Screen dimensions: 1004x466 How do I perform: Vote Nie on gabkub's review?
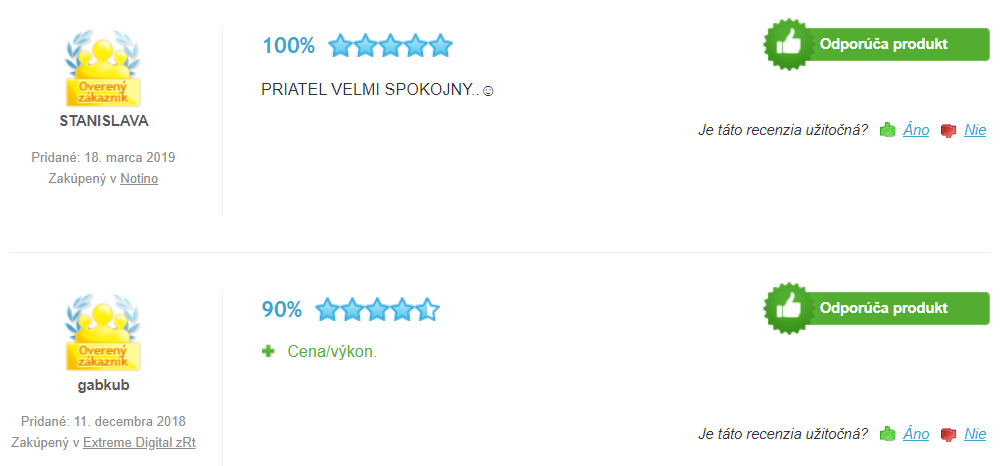(x=975, y=434)
